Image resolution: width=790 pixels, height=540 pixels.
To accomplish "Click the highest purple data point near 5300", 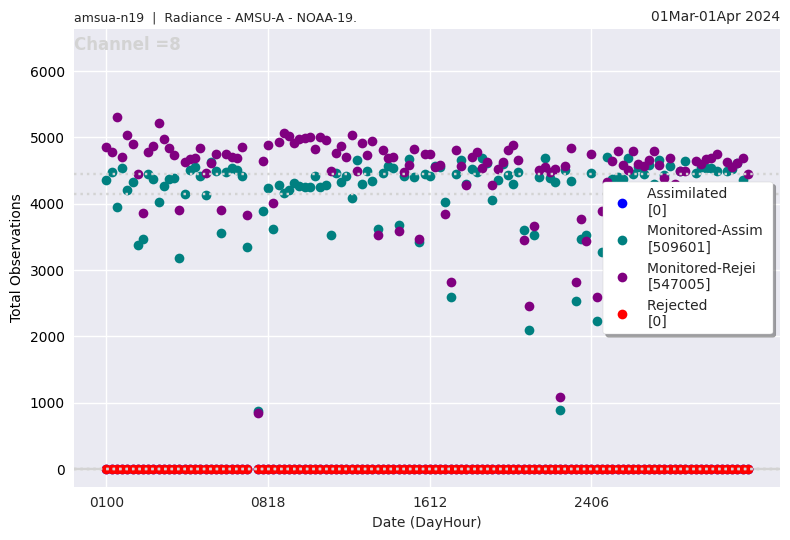I will (x=117, y=118).
